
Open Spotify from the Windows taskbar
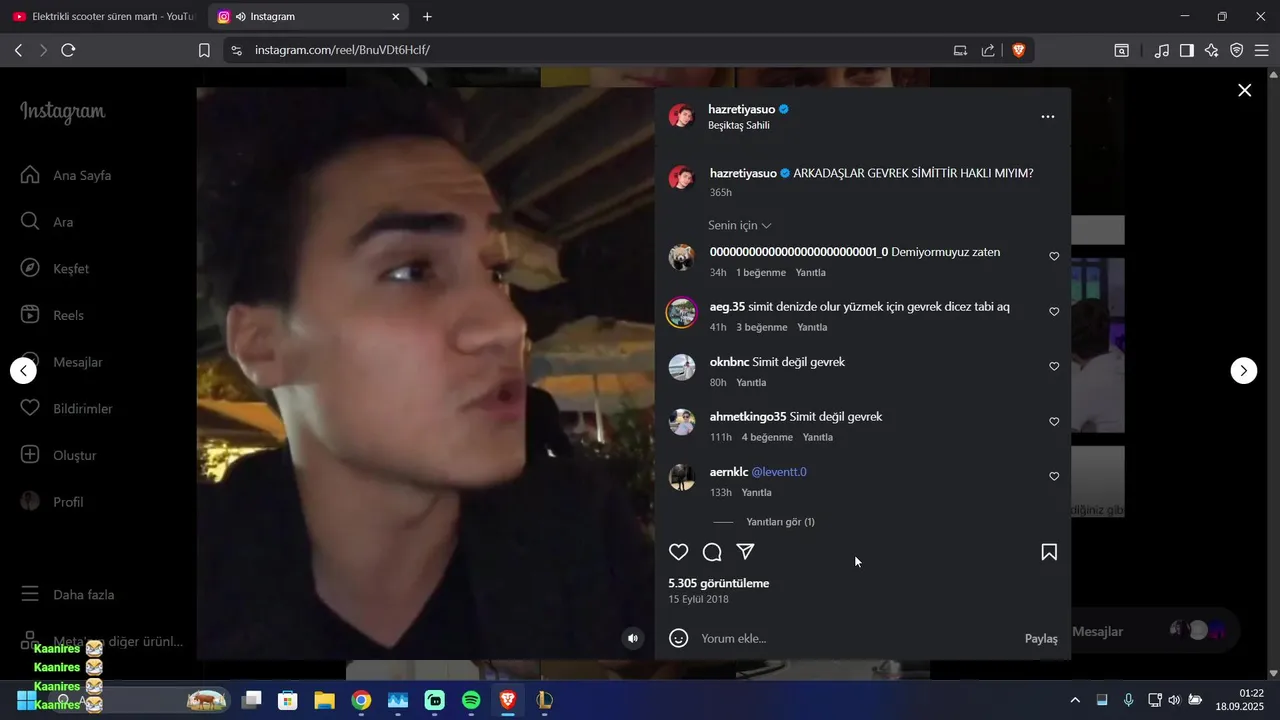coord(471,700)
